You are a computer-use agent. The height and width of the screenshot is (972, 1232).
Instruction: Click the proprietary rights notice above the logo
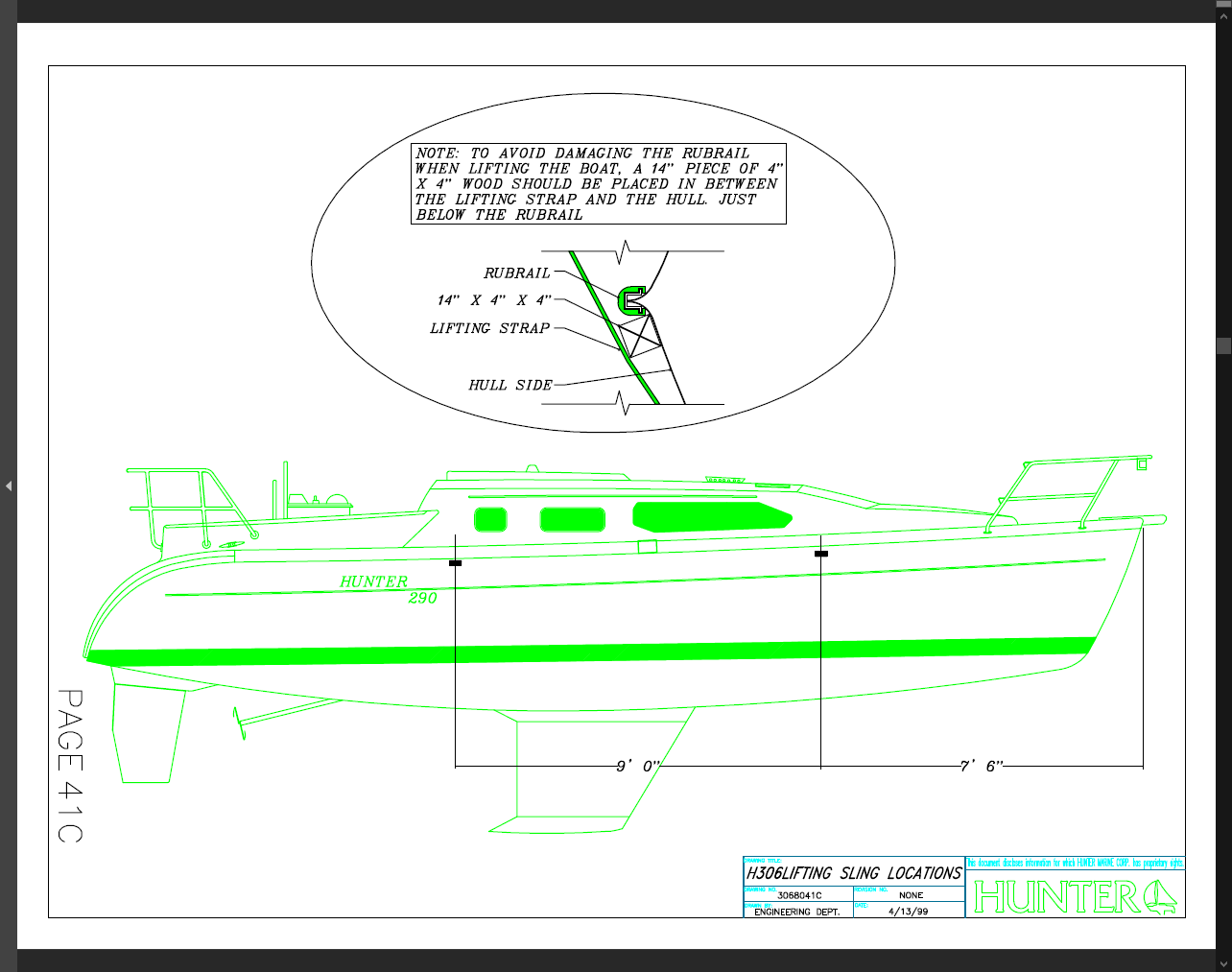point(1076,864)
